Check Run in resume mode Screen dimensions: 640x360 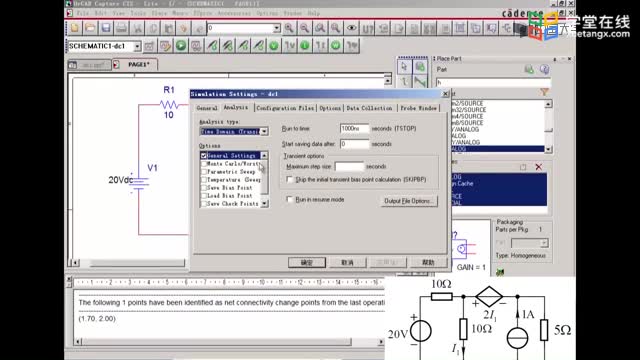290,200
